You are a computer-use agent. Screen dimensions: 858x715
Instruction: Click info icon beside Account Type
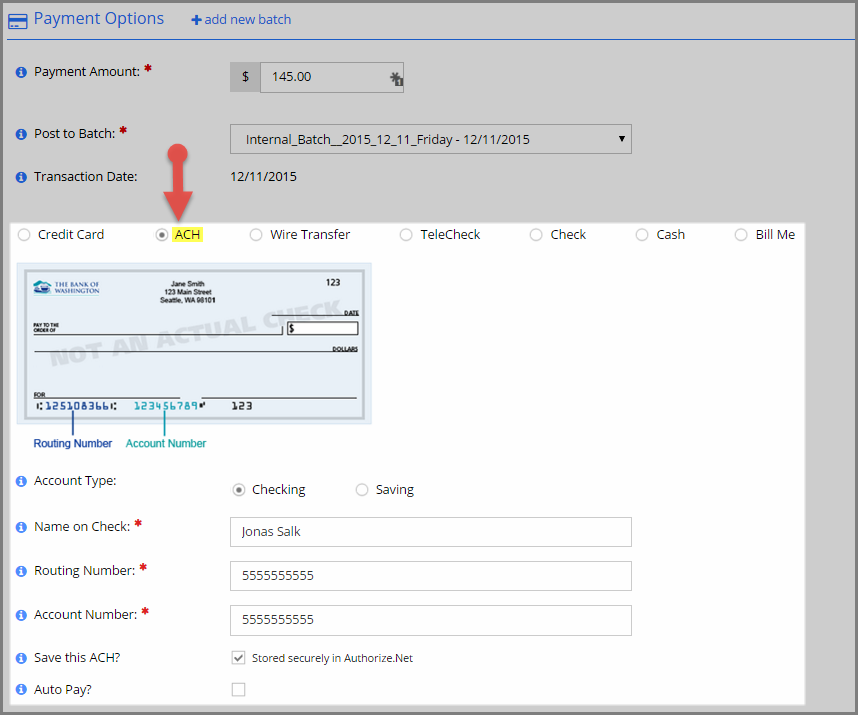(x=21, y=481)
